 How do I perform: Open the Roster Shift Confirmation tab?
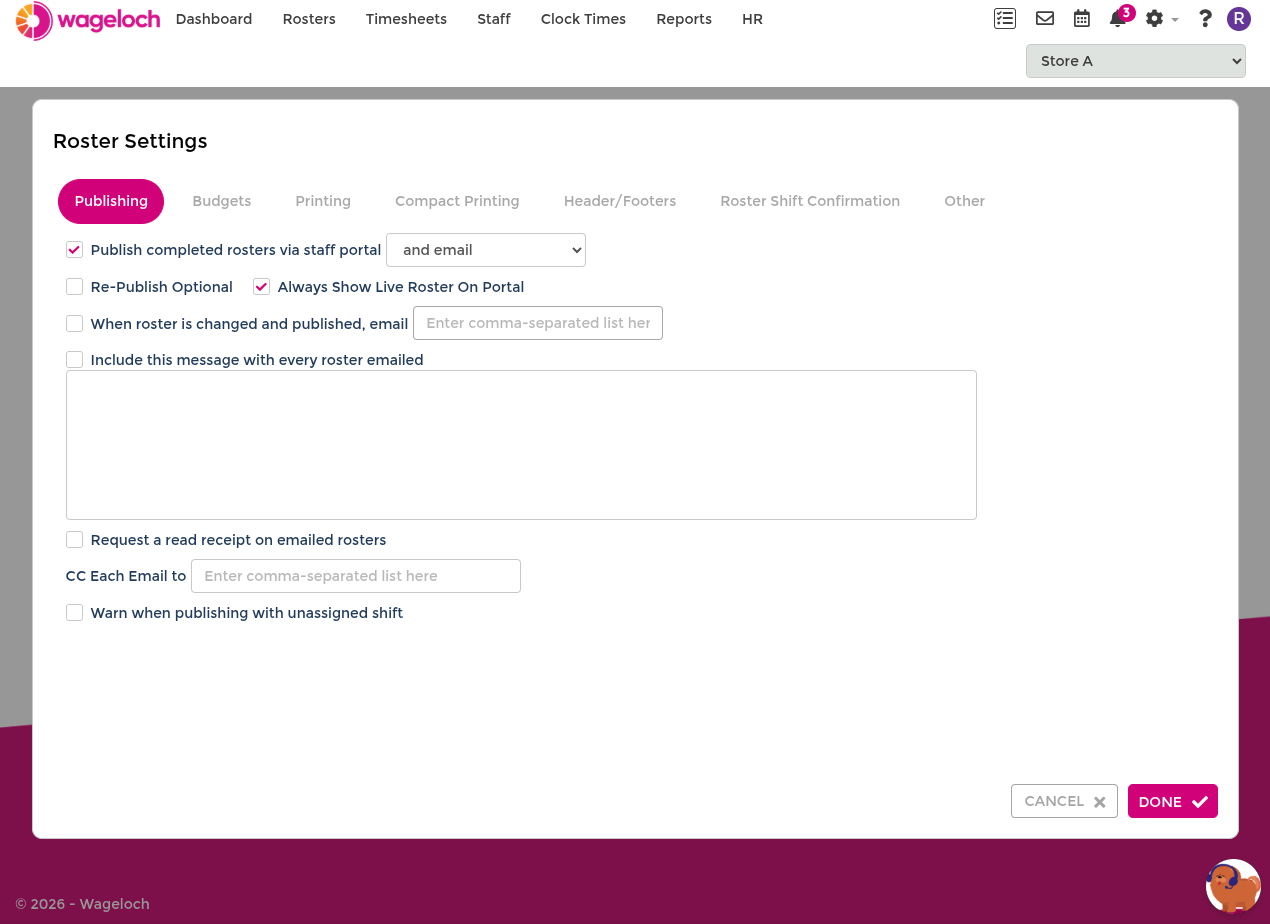810,201
